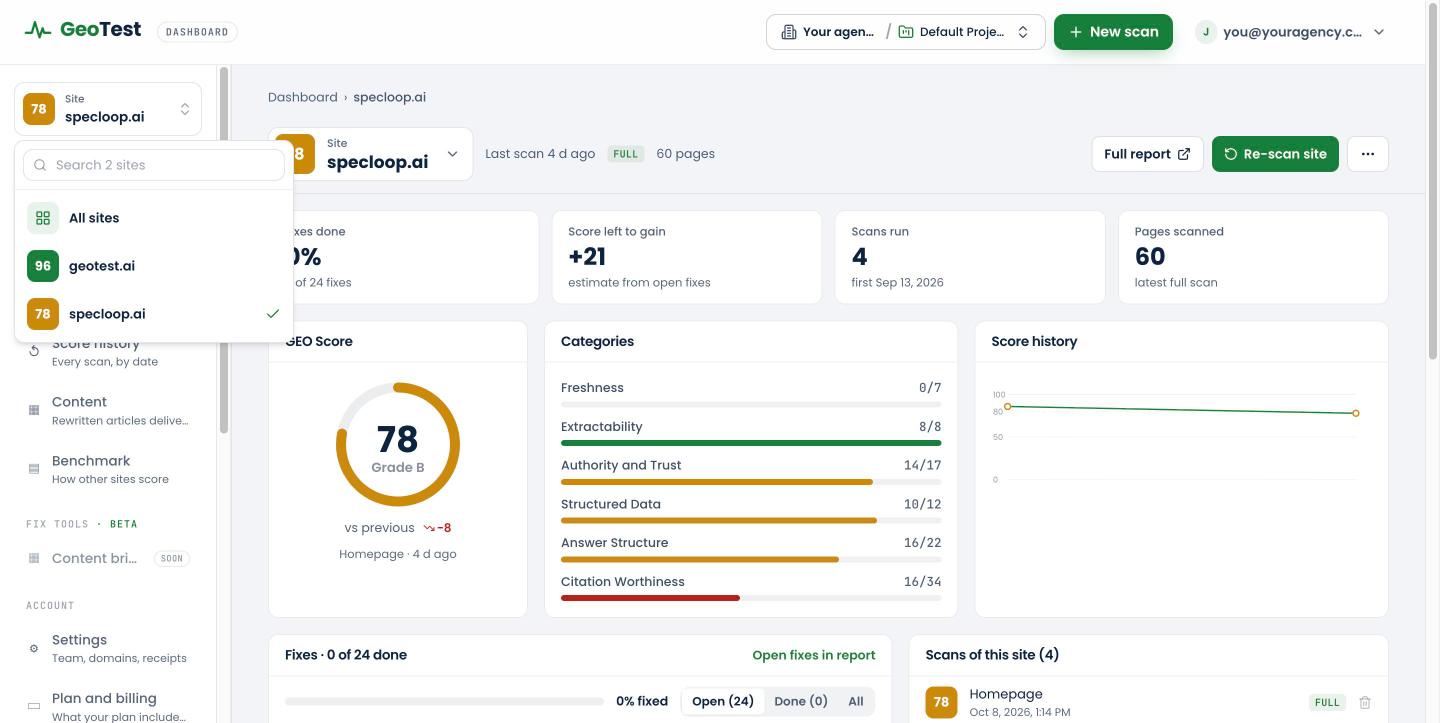Open Benchmark in the sidebar
Screen dimensions: 1440x723
[107, 469]
